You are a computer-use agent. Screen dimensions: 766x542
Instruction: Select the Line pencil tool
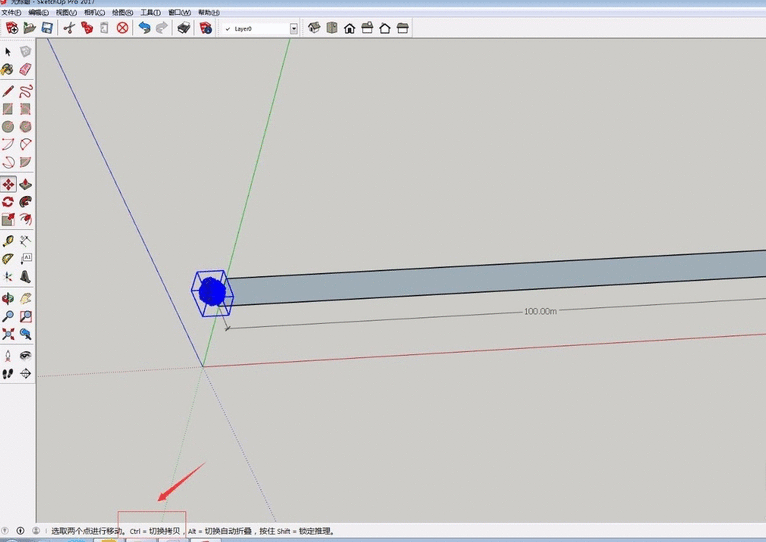pyautogui.click(x=8, y=91)
